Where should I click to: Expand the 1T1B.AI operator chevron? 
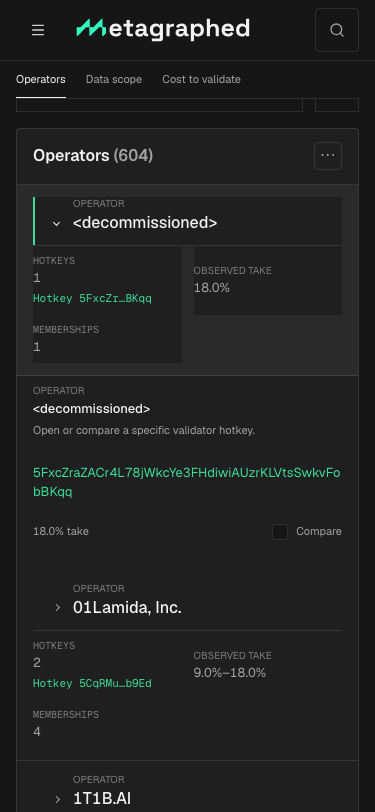57,799
